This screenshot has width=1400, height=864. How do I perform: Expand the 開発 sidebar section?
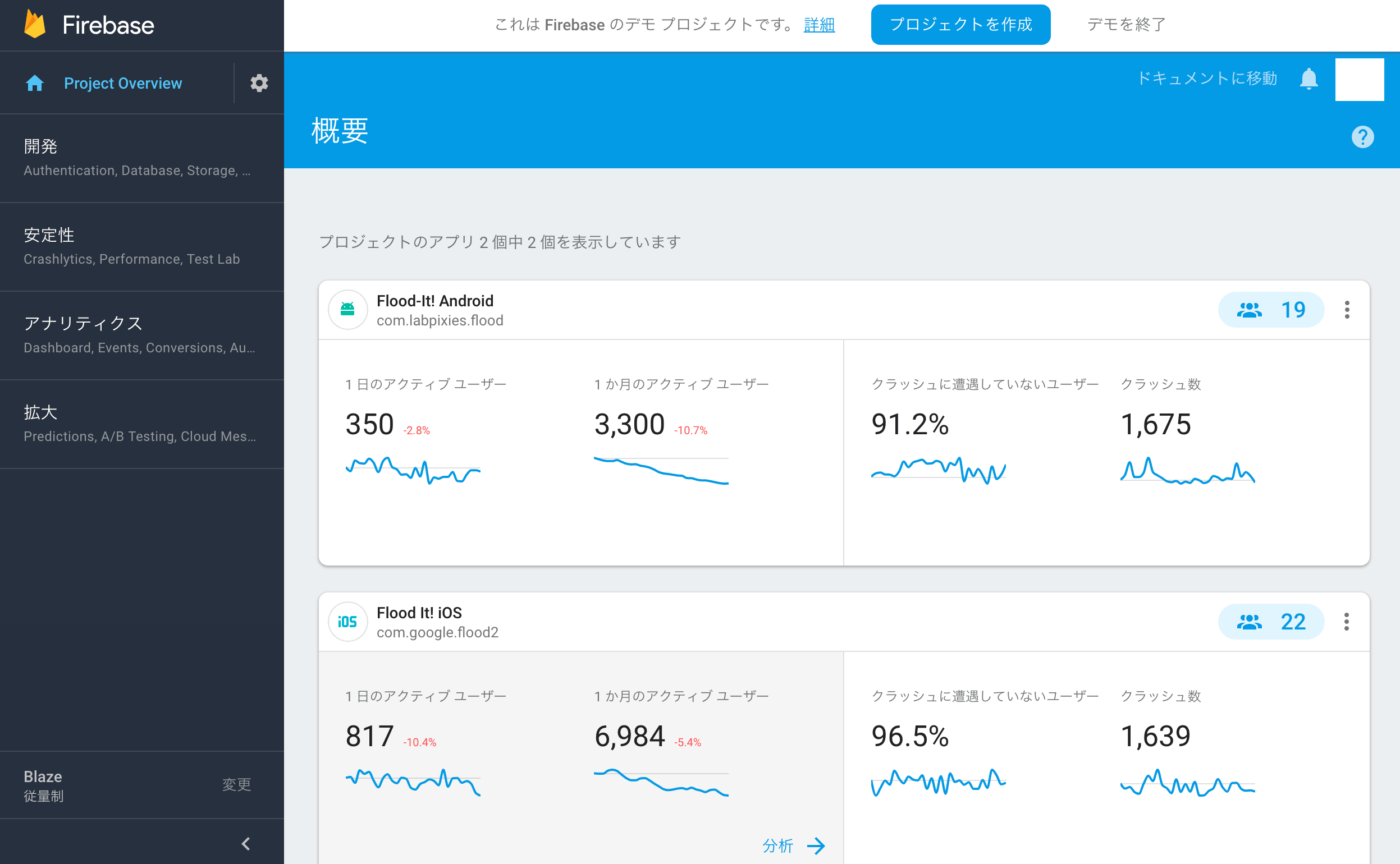(142, 158)
